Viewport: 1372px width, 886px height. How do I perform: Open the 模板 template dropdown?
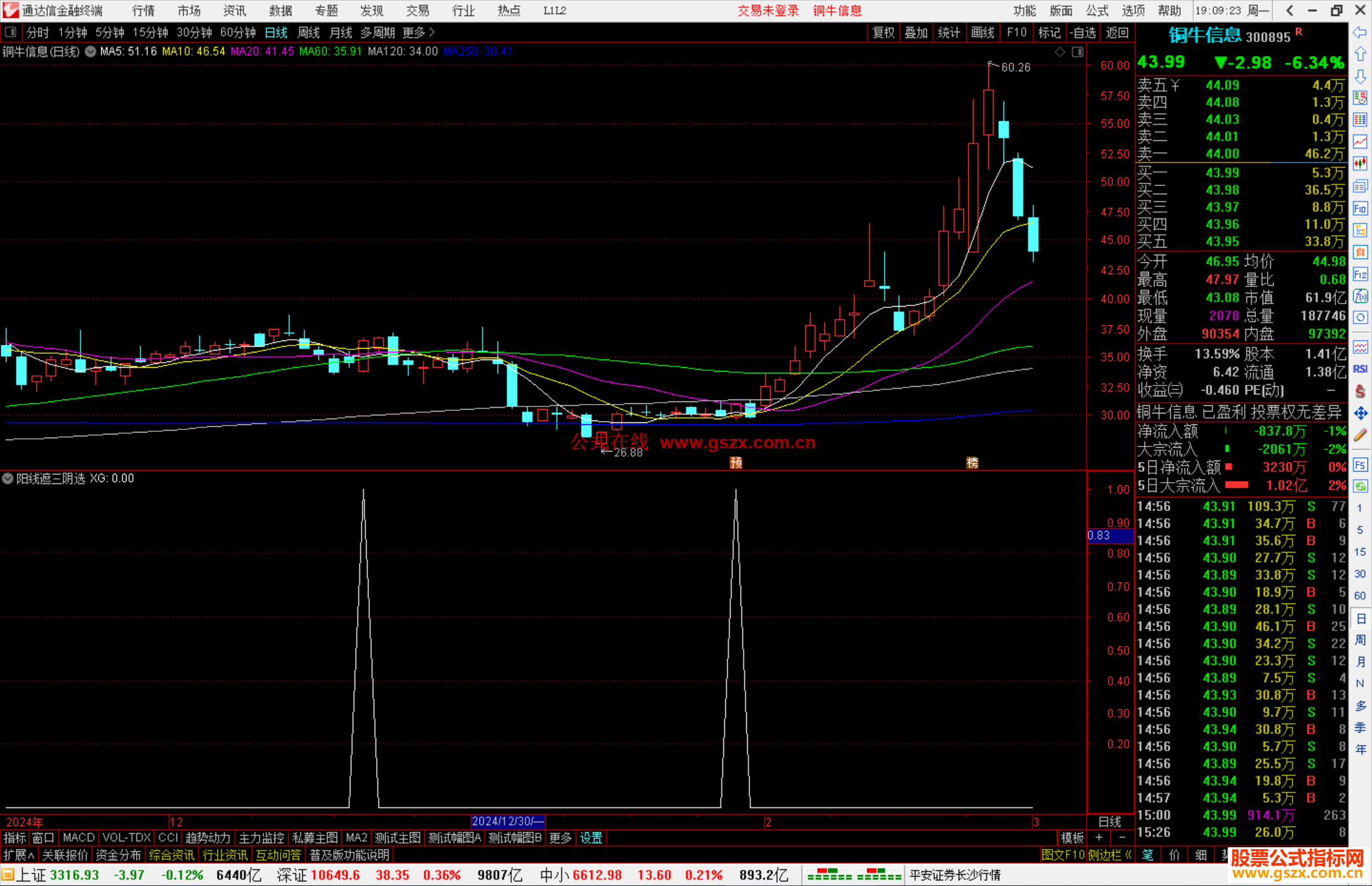tap(1073, 838)
